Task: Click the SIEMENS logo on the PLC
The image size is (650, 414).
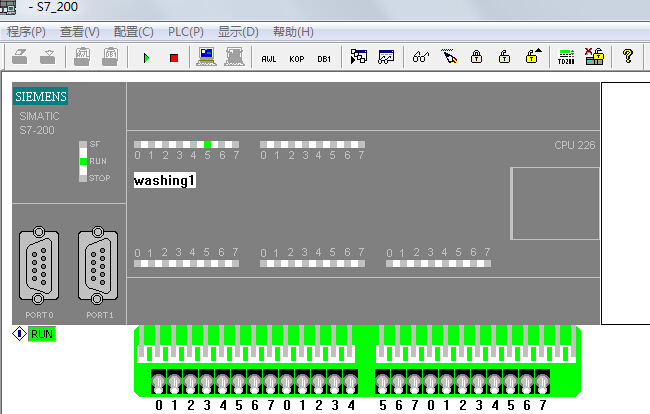Action: (x=40, y=97)
